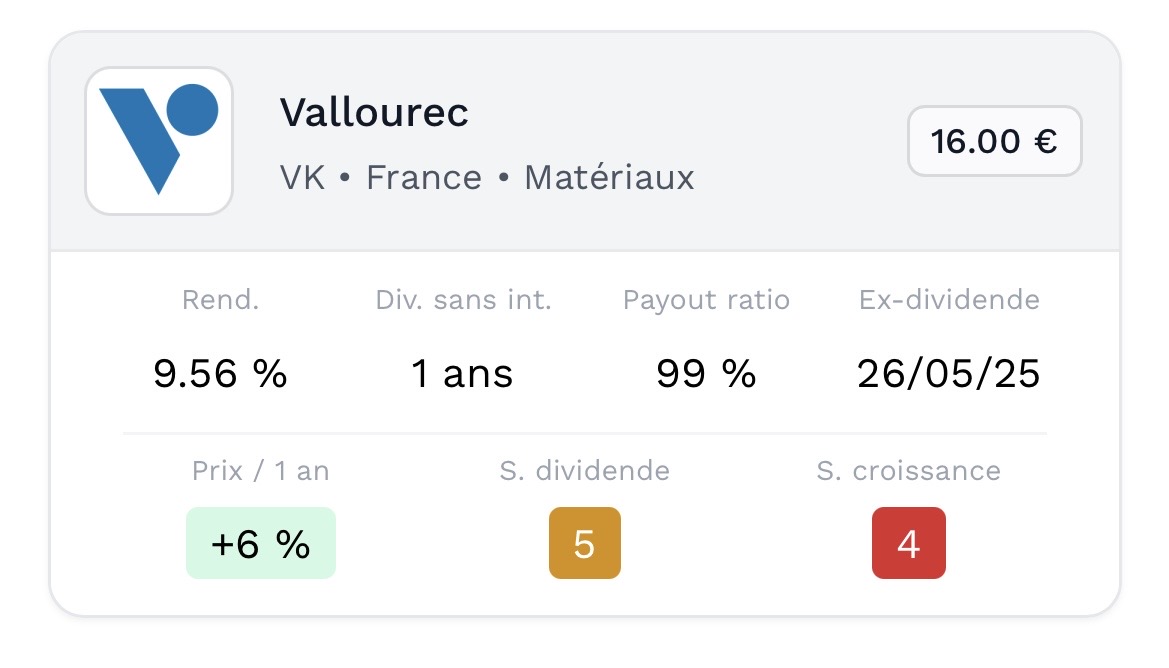Click the Vallourec company logo
The width and height of the screenshot is (1169, 668).
(x=159, y=141)
